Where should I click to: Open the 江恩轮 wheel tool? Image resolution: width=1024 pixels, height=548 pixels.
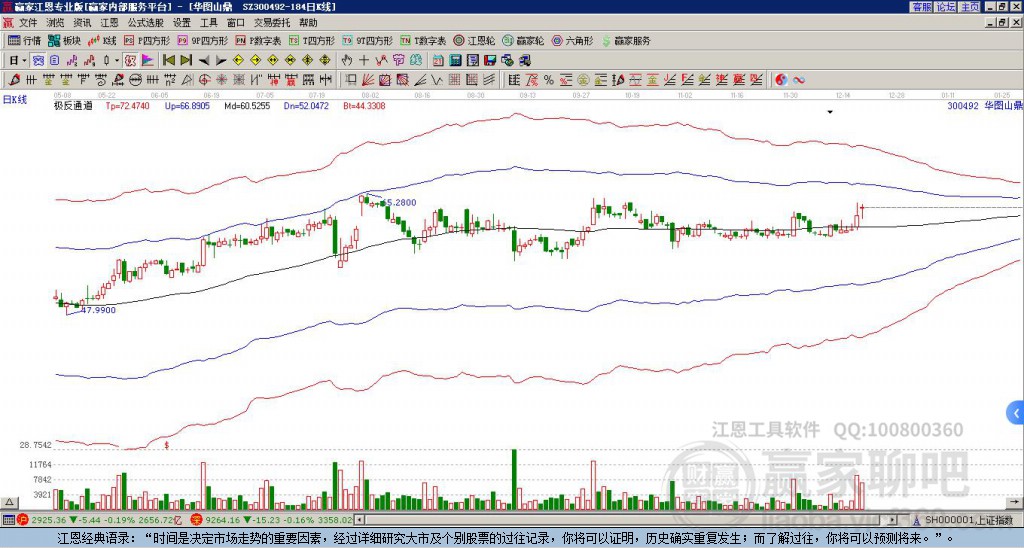click(x=474, y=40)
